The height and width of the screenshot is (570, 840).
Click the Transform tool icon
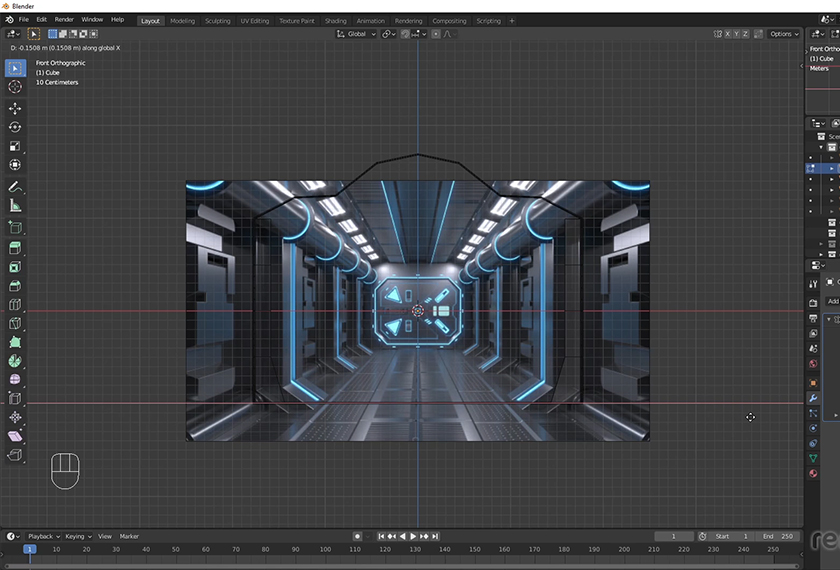click(x=15, y=165)
